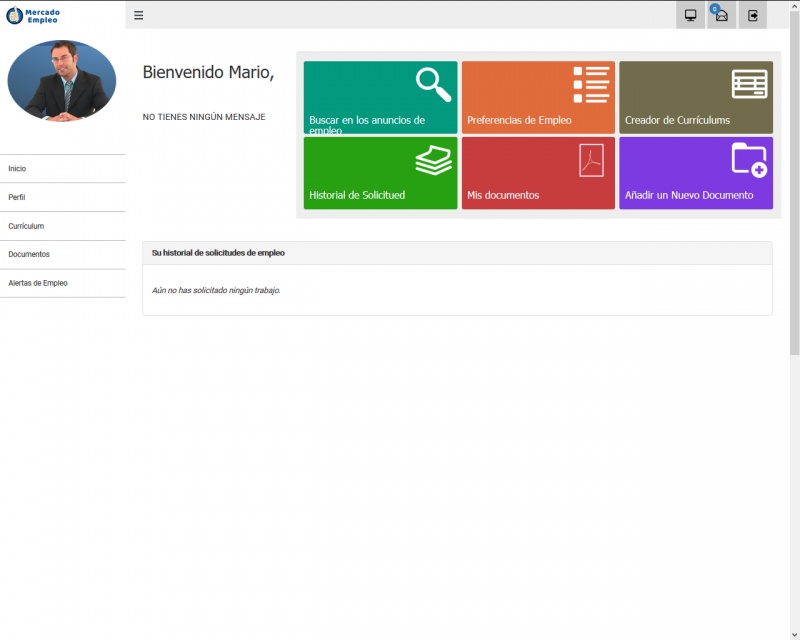Click Mario's profile photo
800x640 pixels.
(x=62, y=81)
